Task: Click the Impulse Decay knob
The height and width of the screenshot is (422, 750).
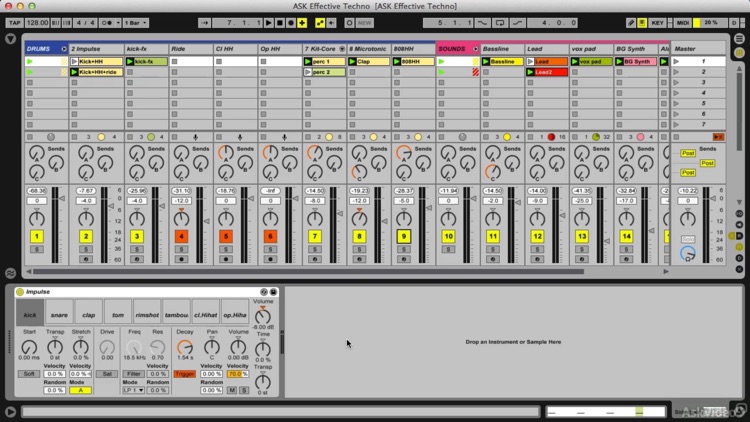Action: point(185,347)
